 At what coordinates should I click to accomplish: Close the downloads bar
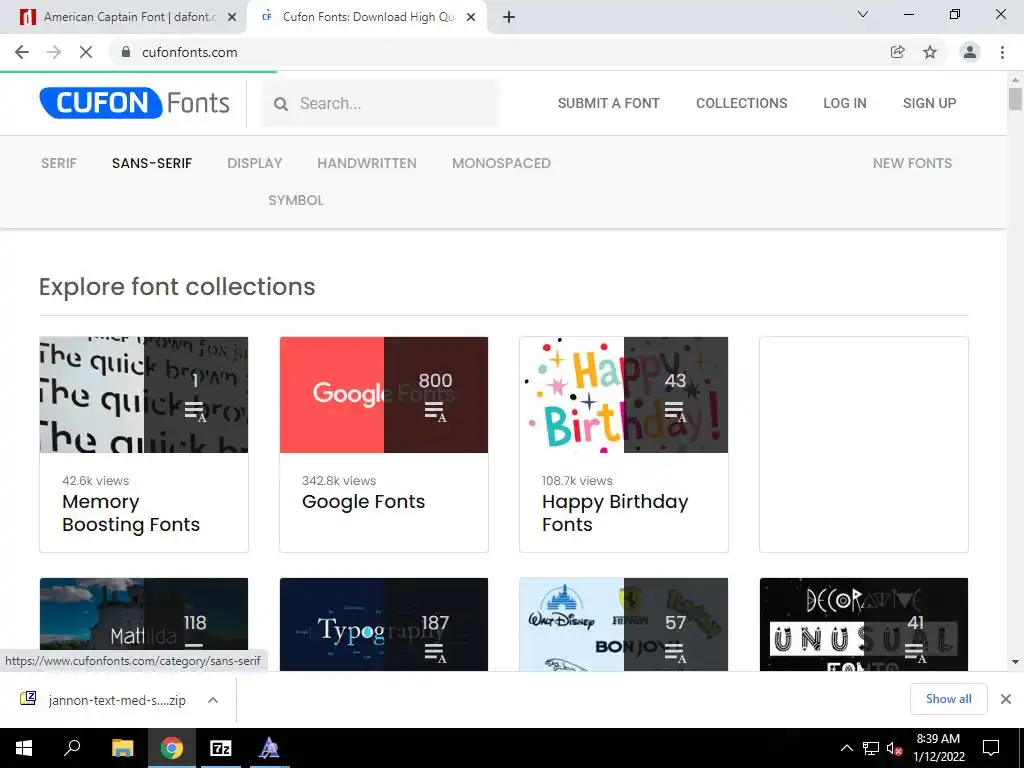coord(1006,699)
